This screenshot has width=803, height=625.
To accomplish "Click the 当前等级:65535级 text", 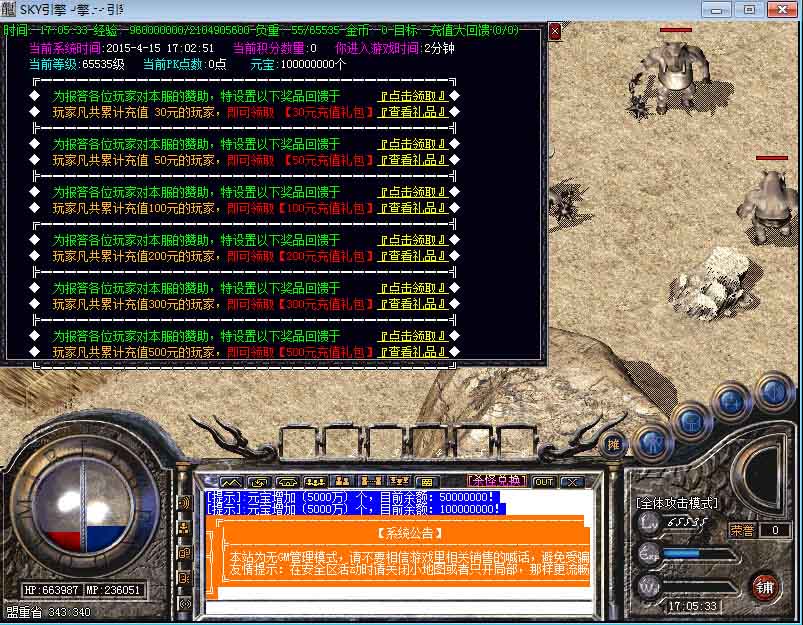I will coord(77,65).
